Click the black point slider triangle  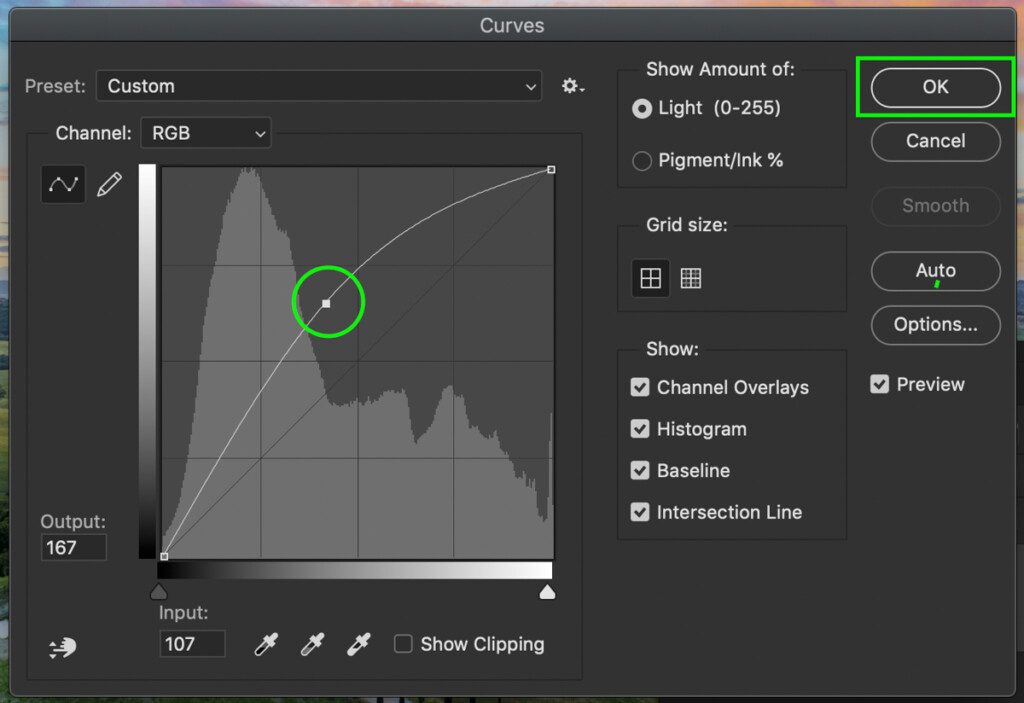point(159,592)
